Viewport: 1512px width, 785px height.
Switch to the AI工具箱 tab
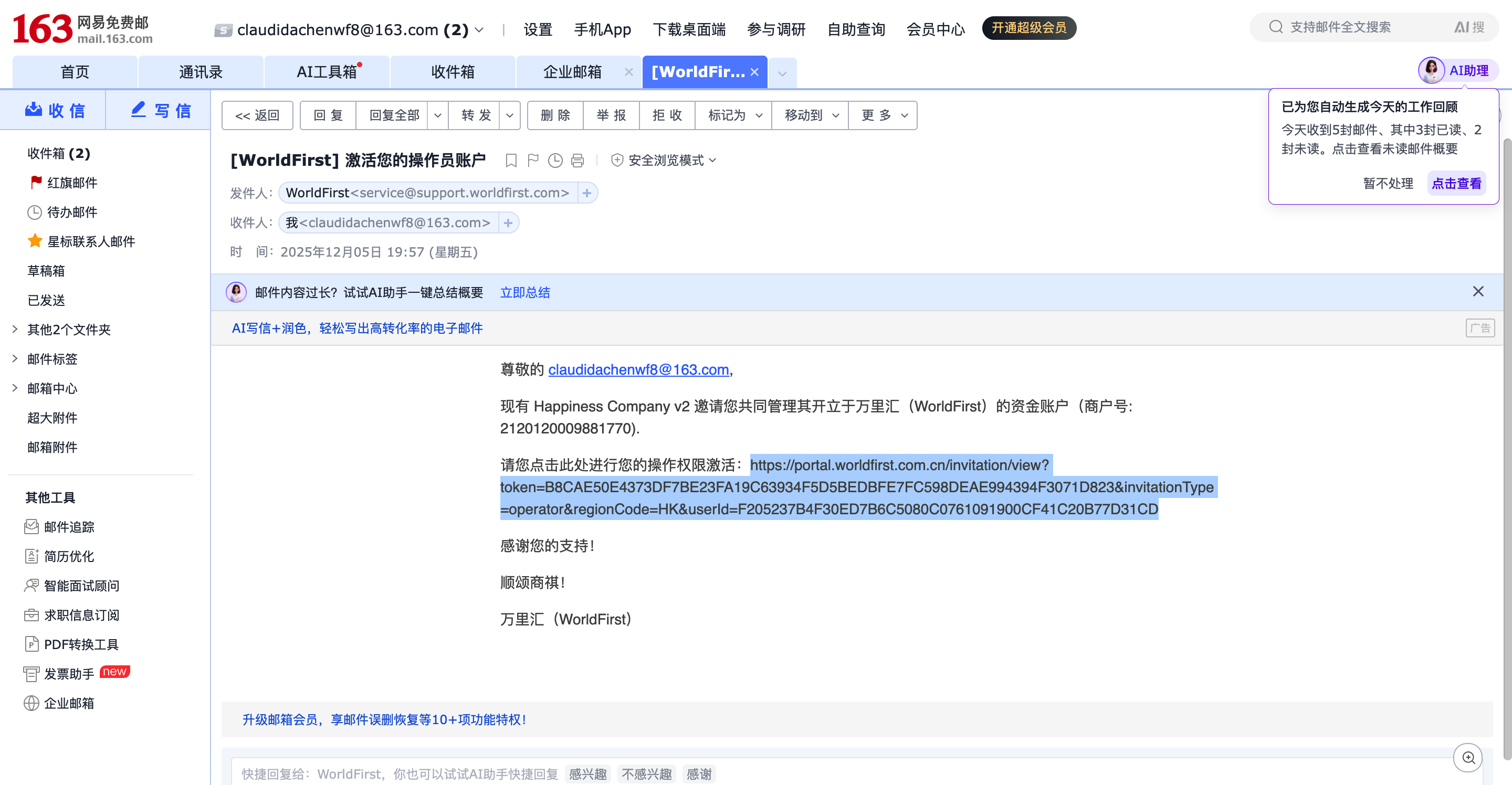[327, 72]
